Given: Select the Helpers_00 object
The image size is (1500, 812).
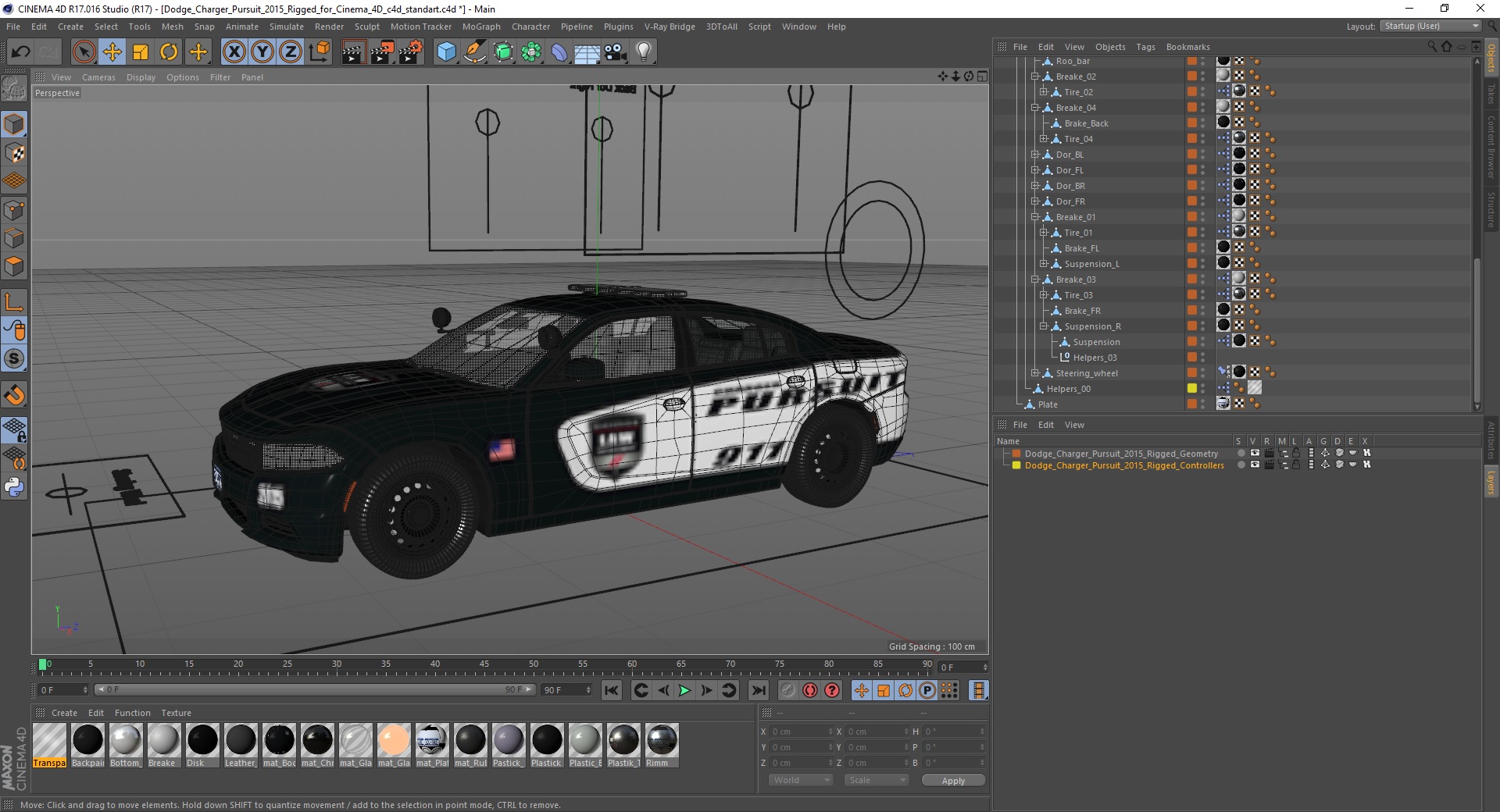Looking at the screenshot, I should [x=1068, y=389].
